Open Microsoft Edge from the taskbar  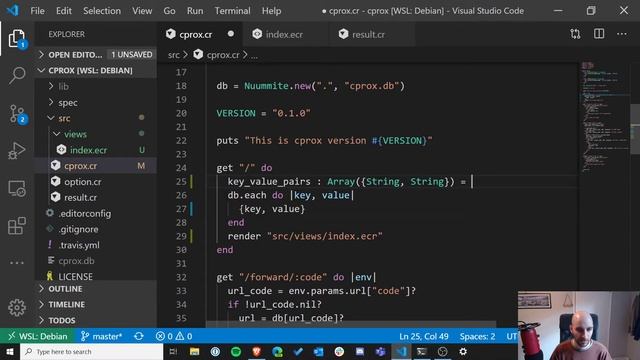[x=278, y=352]
